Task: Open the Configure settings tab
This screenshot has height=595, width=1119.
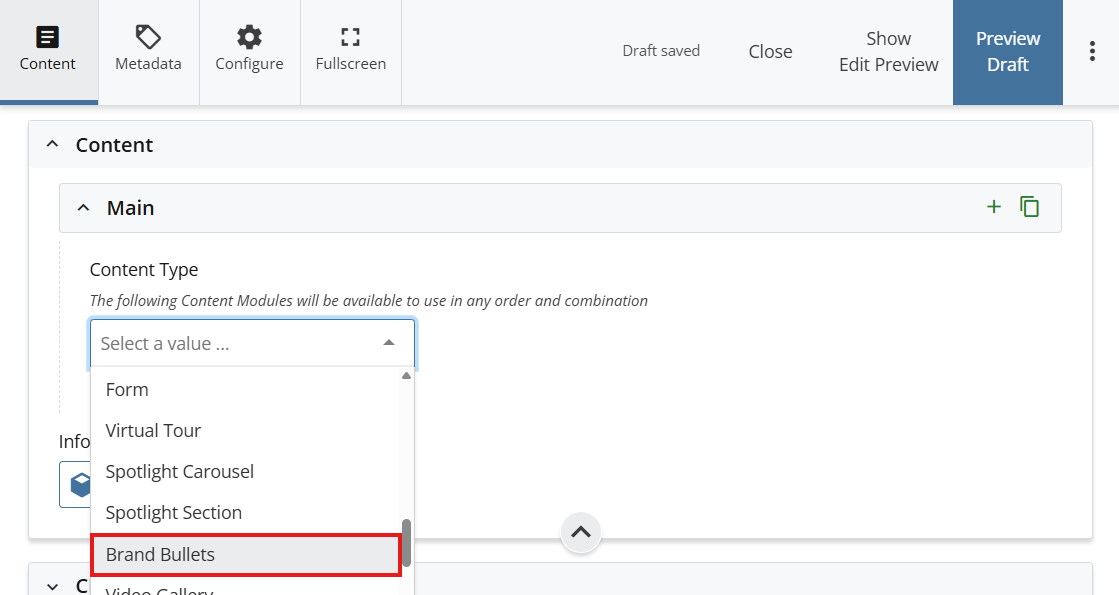Action: click(x=249, y=51)
